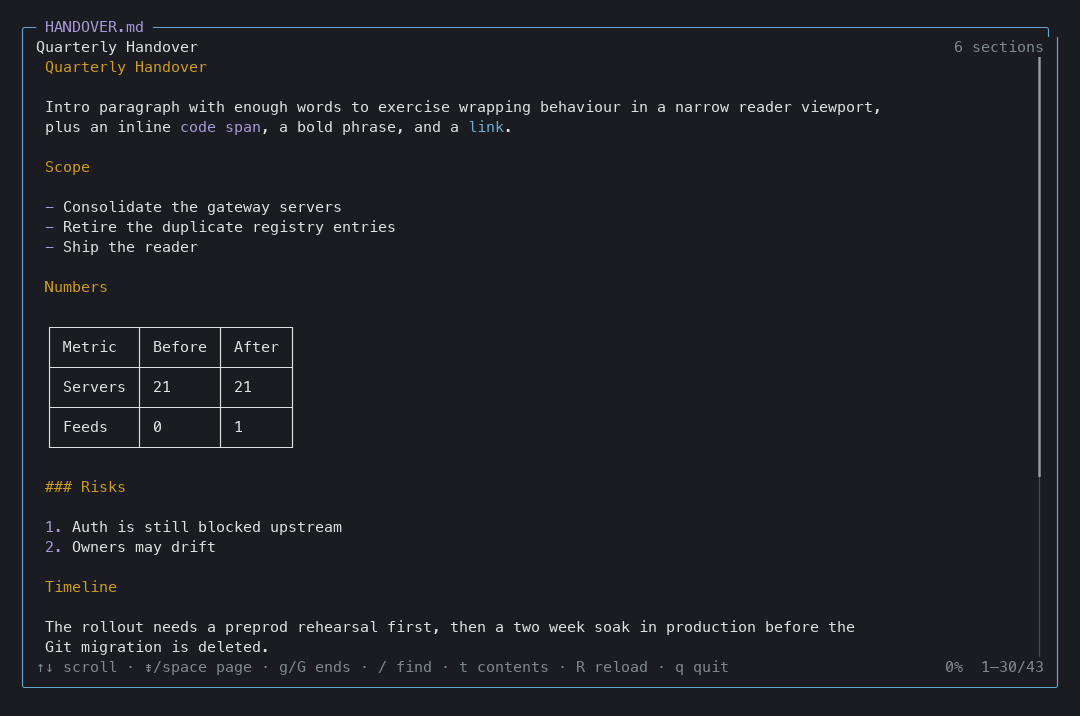The width and height of the screenshot is (1080, 716).
Task: Click the 'space page' footer hint
Action: [198, 666]
